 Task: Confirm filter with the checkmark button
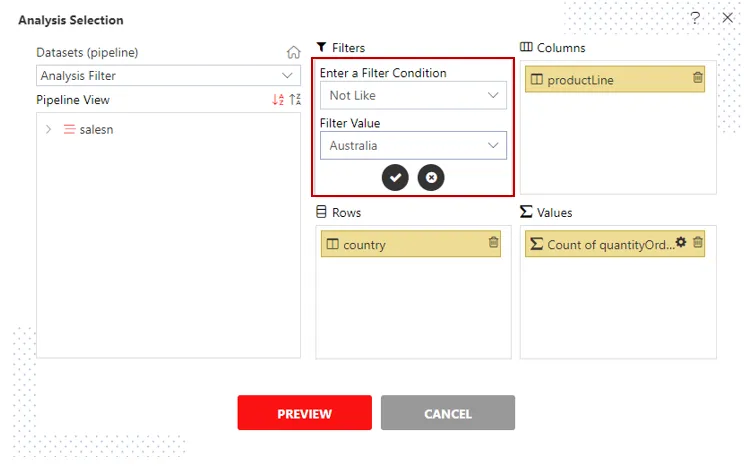[x=395, y=177]
